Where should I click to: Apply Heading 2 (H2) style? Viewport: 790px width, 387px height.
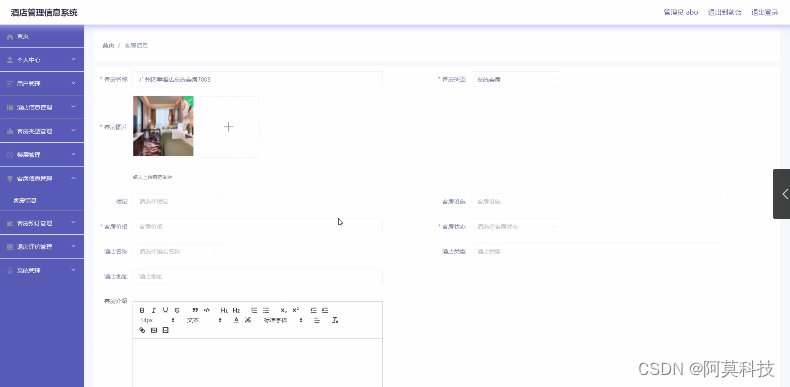(236, 310)
